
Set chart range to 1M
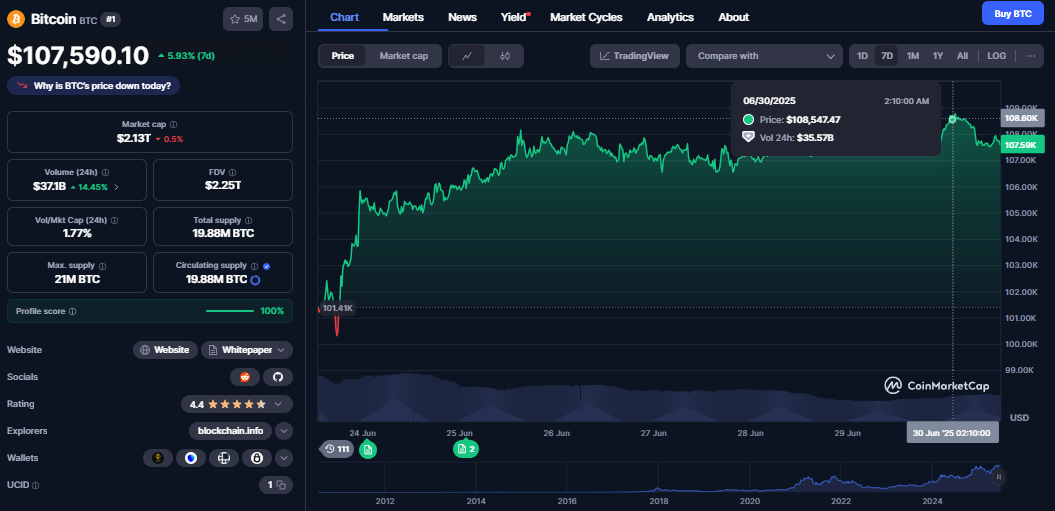pos(912,56)
